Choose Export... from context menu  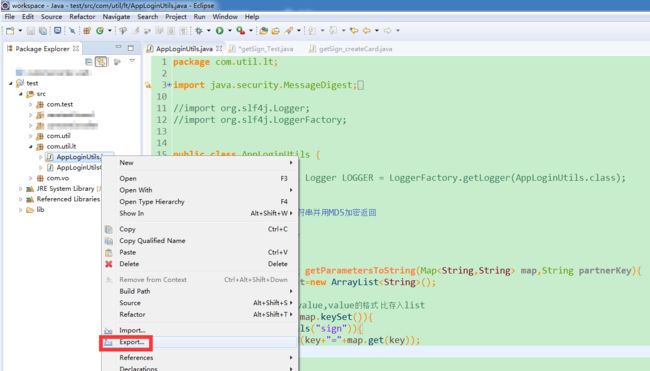199,342
